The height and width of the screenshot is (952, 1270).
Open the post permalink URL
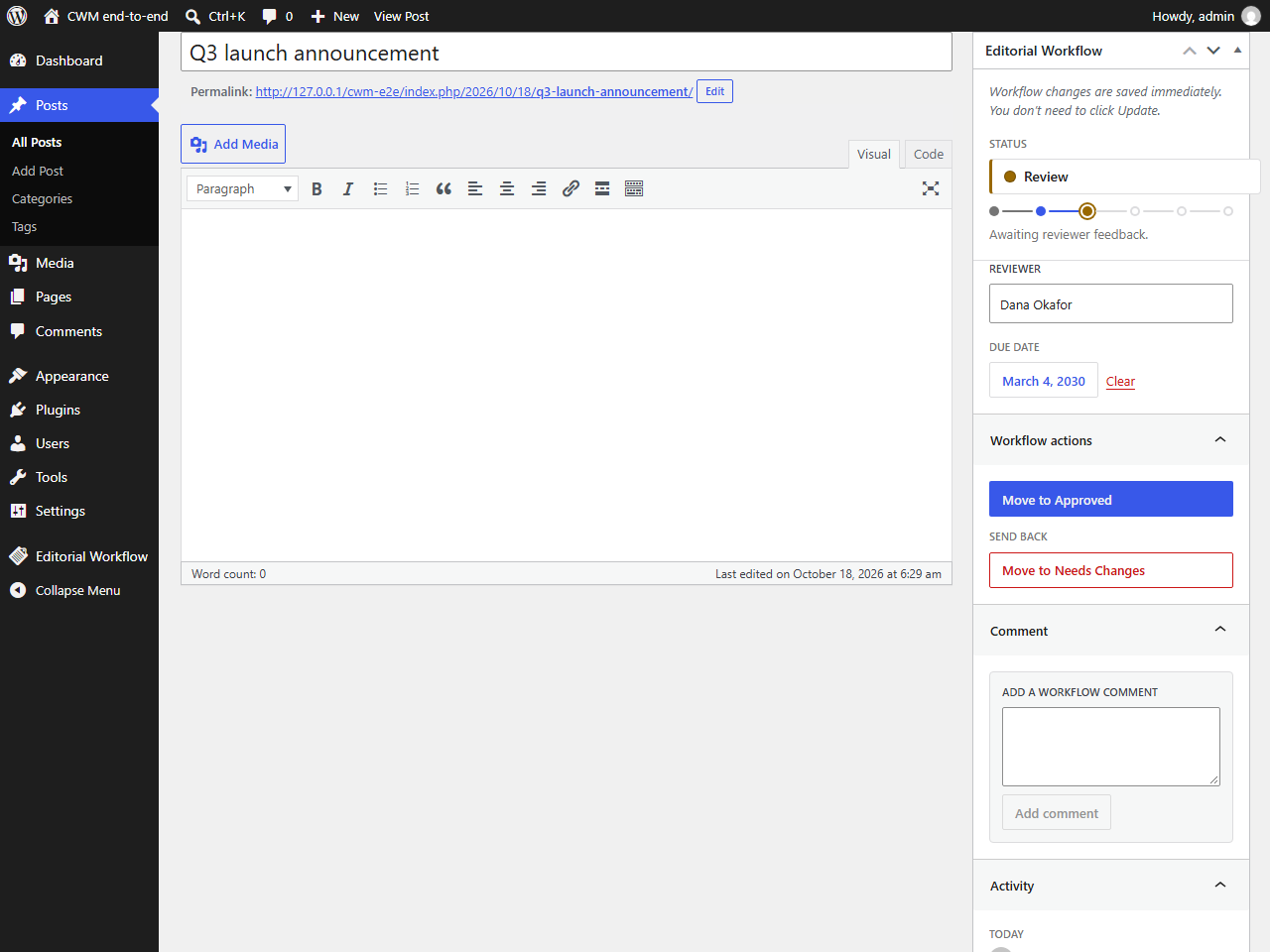(474, 91)
